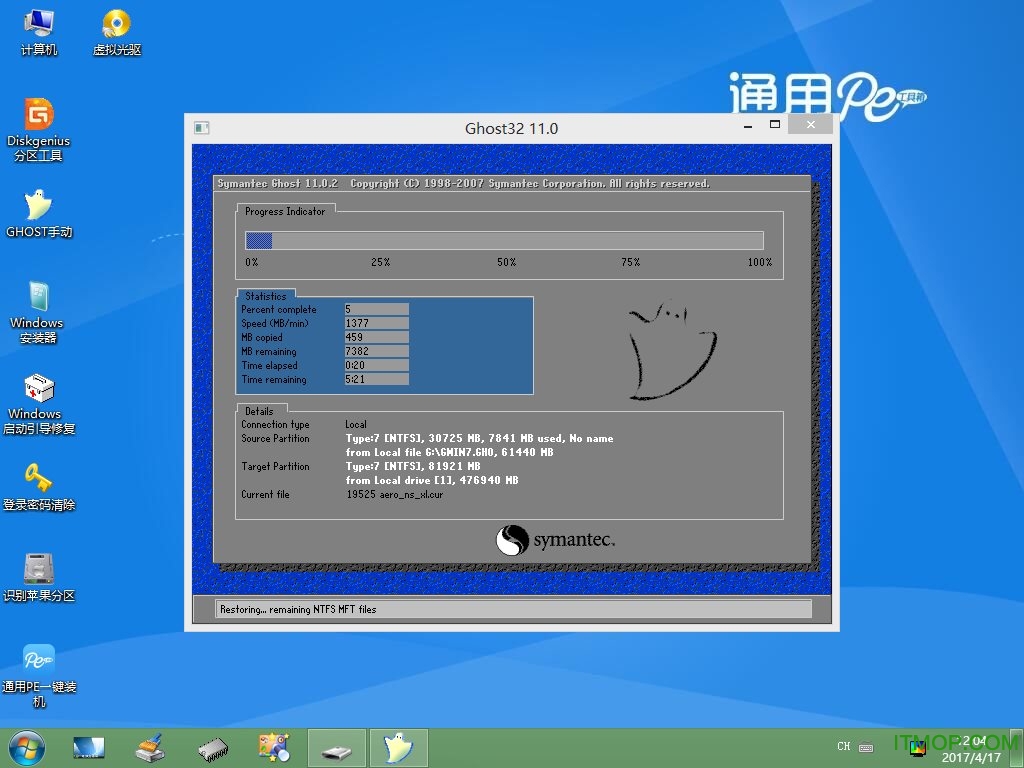Launch 通用PE一键装机 one-click installer
1024x768 pixels.
38,662
